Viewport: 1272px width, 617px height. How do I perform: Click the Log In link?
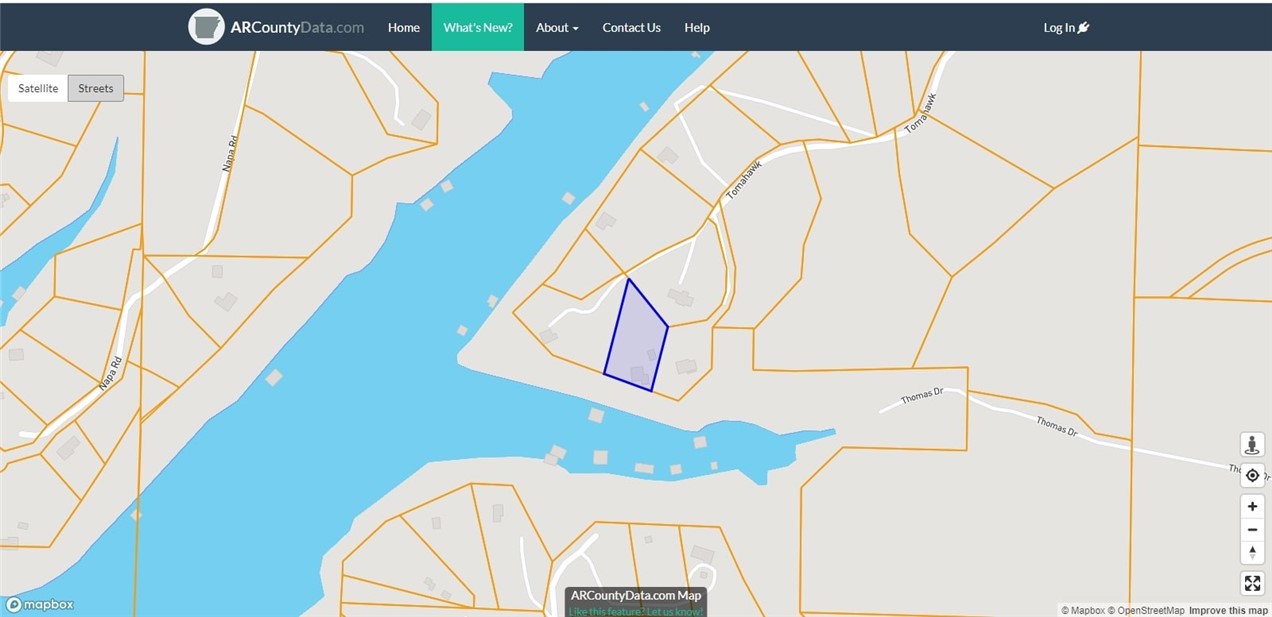pos(1066,28)
